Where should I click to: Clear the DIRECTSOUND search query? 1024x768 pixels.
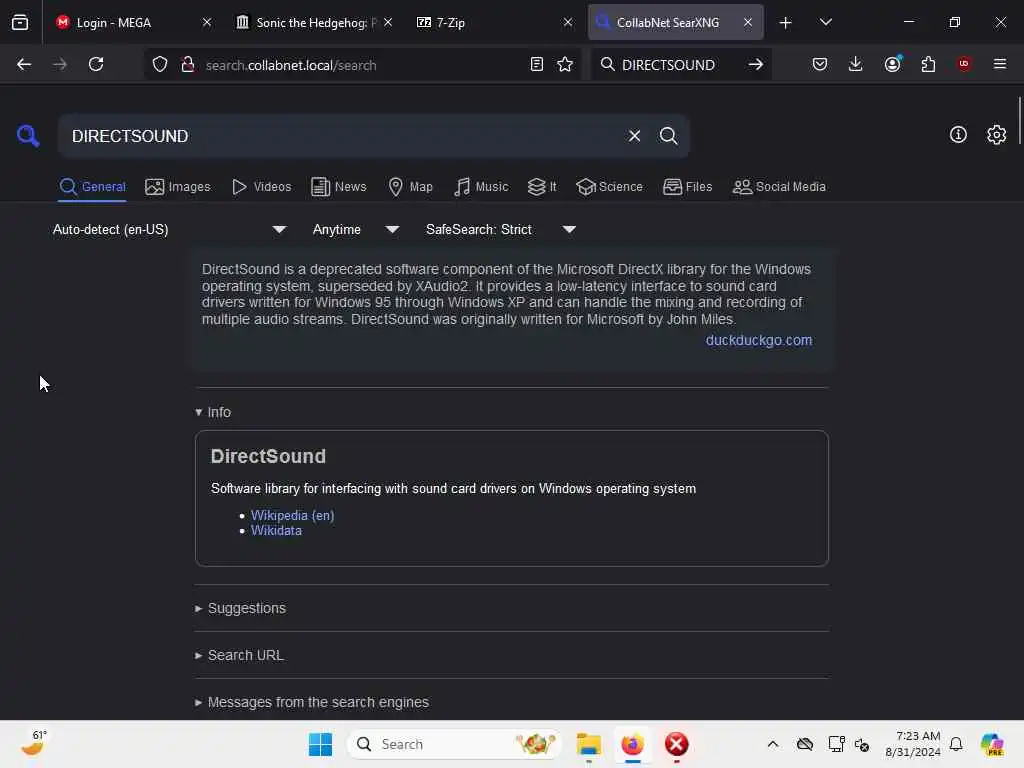[634, 136]
